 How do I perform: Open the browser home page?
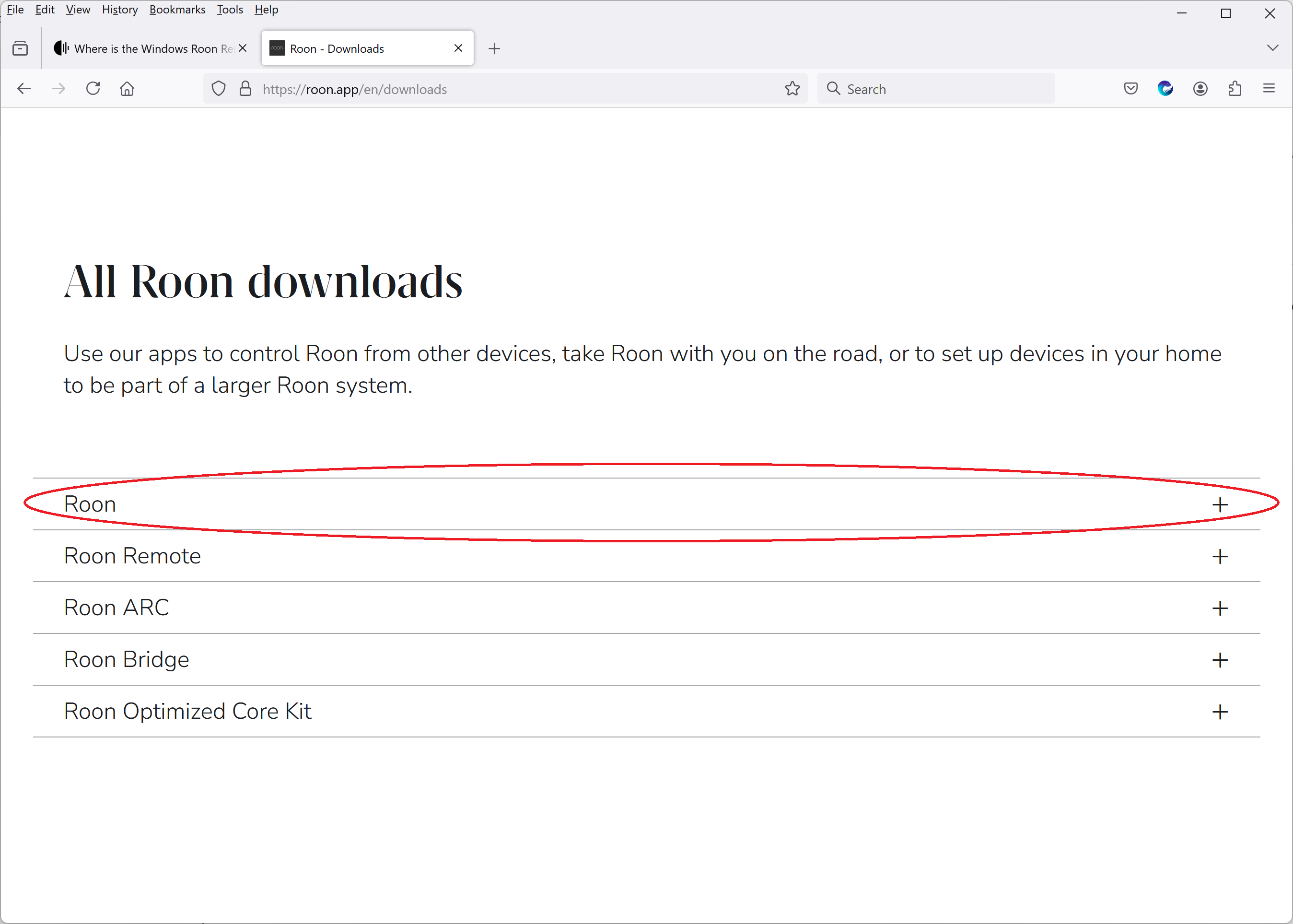[x=127, y=89]
